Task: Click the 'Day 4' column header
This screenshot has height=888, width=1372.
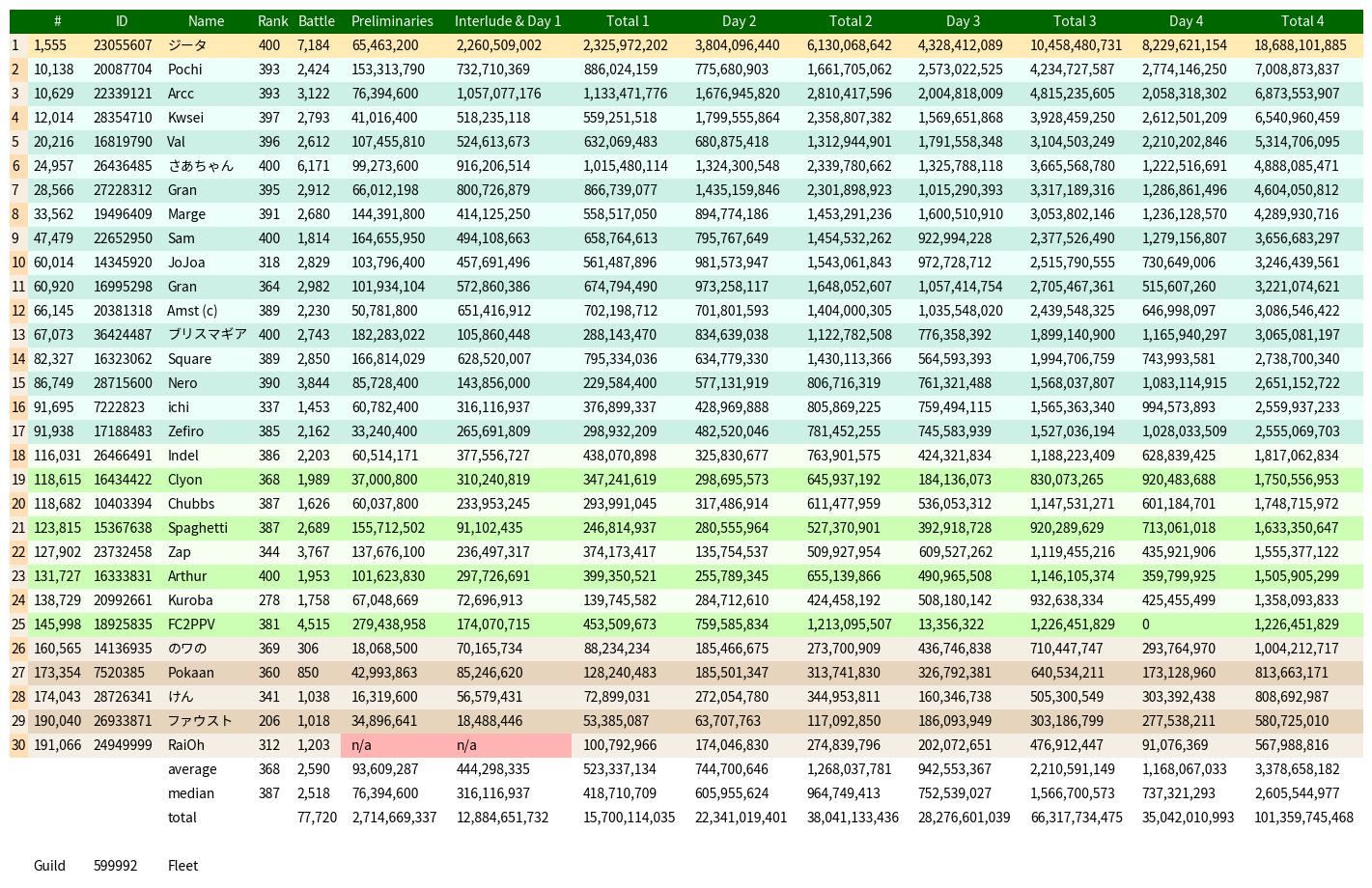Action: coord(1187,21)
